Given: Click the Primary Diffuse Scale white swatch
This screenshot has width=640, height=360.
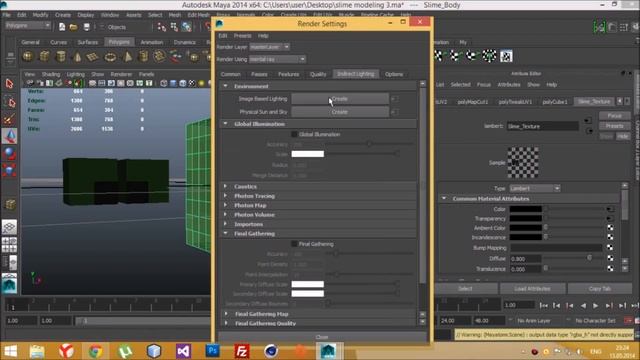Looking at the screenshot, I should pos(308,284).
